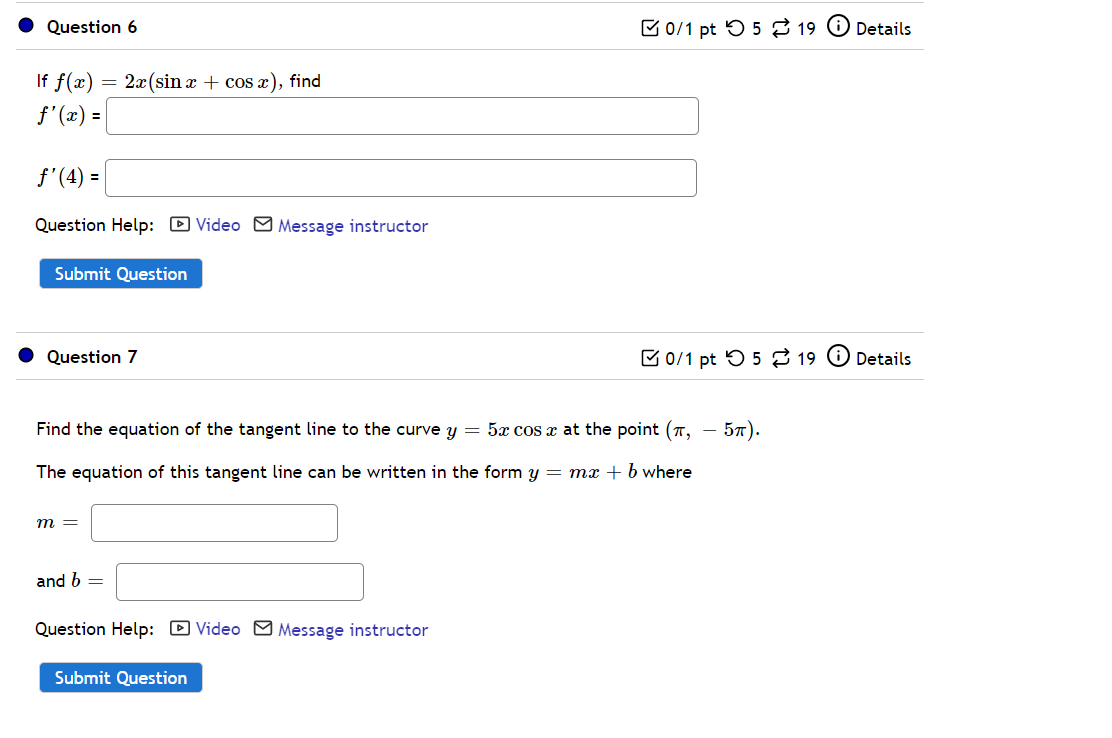Click the Video play icon under Question 7

(178, 629)
